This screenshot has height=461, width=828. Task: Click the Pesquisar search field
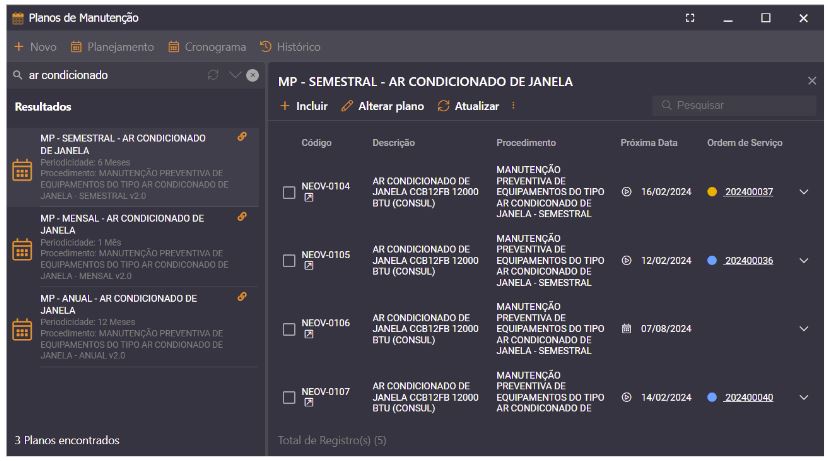pyautogui.click(x=734, y=106)
